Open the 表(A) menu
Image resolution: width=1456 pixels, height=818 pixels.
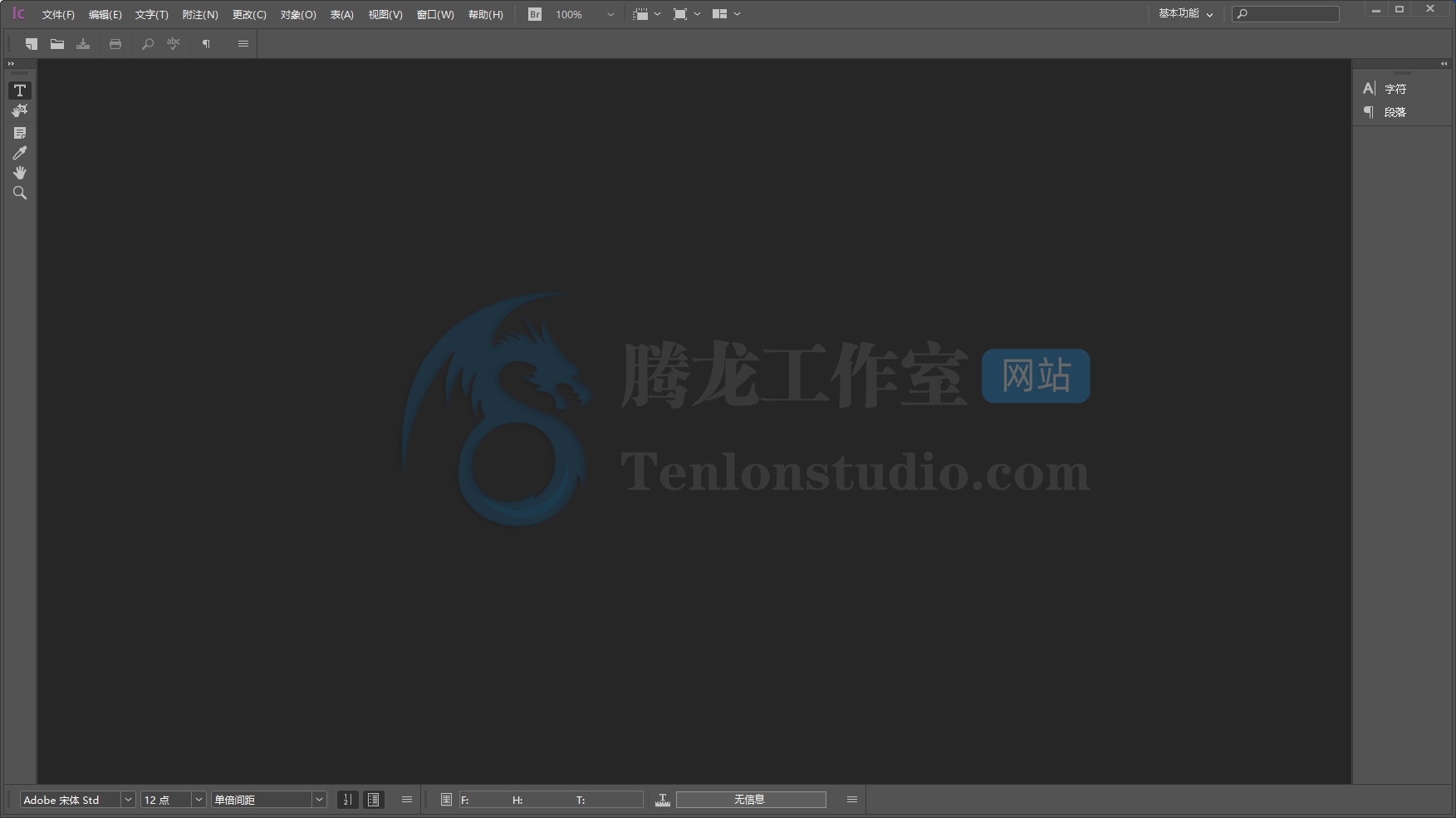coord(342,15)
